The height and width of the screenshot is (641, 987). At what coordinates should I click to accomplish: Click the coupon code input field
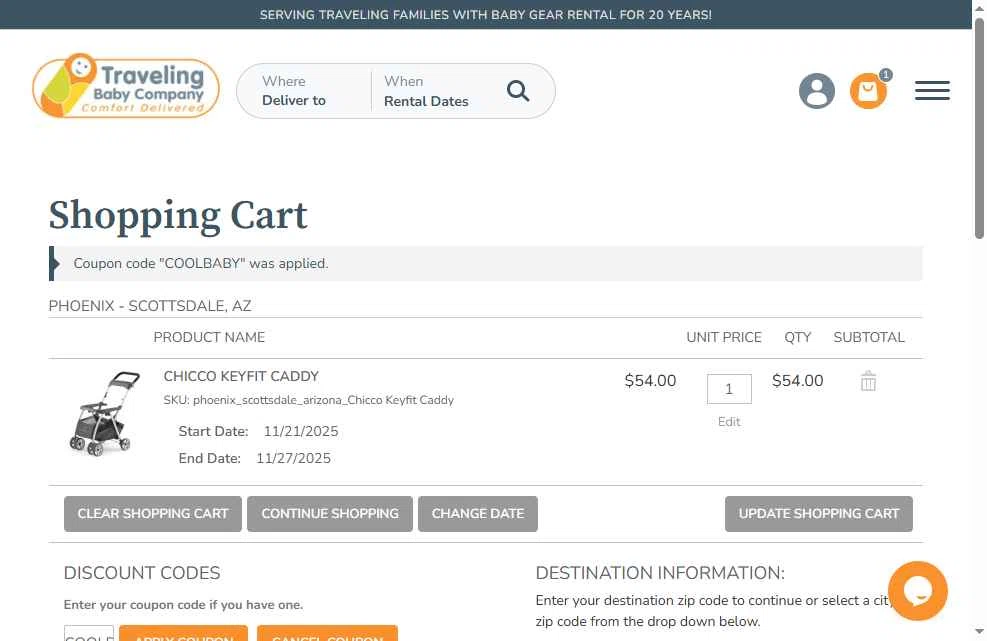[89, 633]
